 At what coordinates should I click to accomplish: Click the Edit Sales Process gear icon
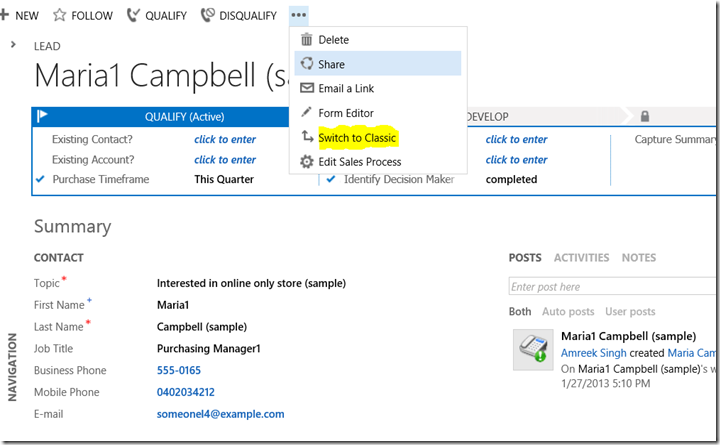point(307,161)
